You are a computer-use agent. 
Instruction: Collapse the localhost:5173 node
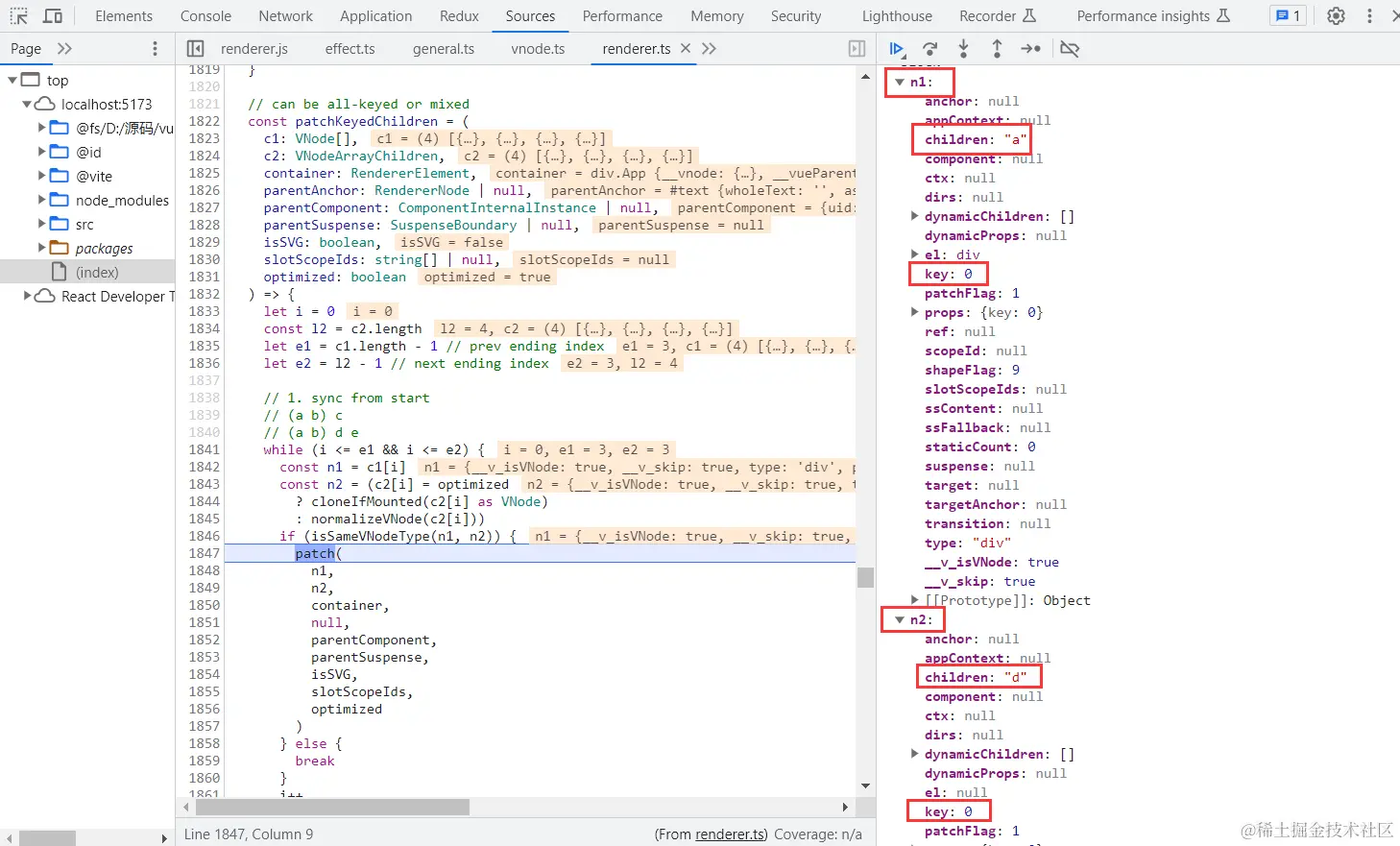[x=27, y=105]
